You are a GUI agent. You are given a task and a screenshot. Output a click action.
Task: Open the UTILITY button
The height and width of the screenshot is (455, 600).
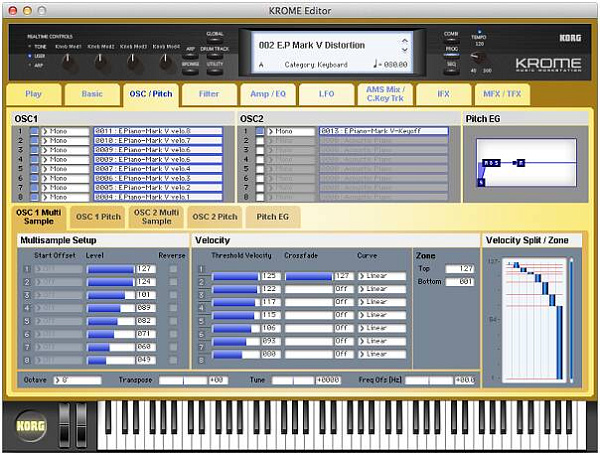pos(215,70)
